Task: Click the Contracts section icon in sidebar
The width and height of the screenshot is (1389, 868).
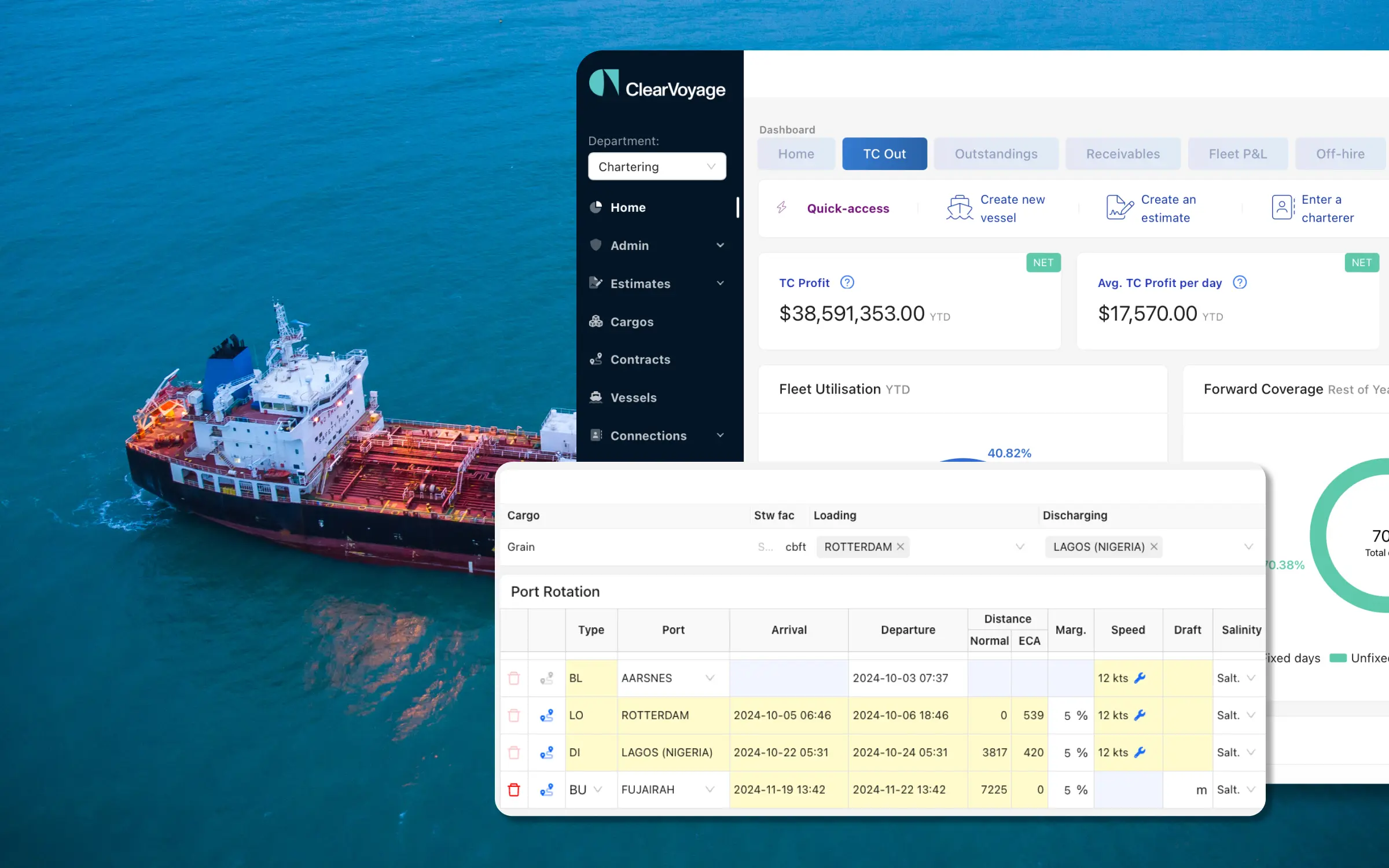Action: point(597,359)
